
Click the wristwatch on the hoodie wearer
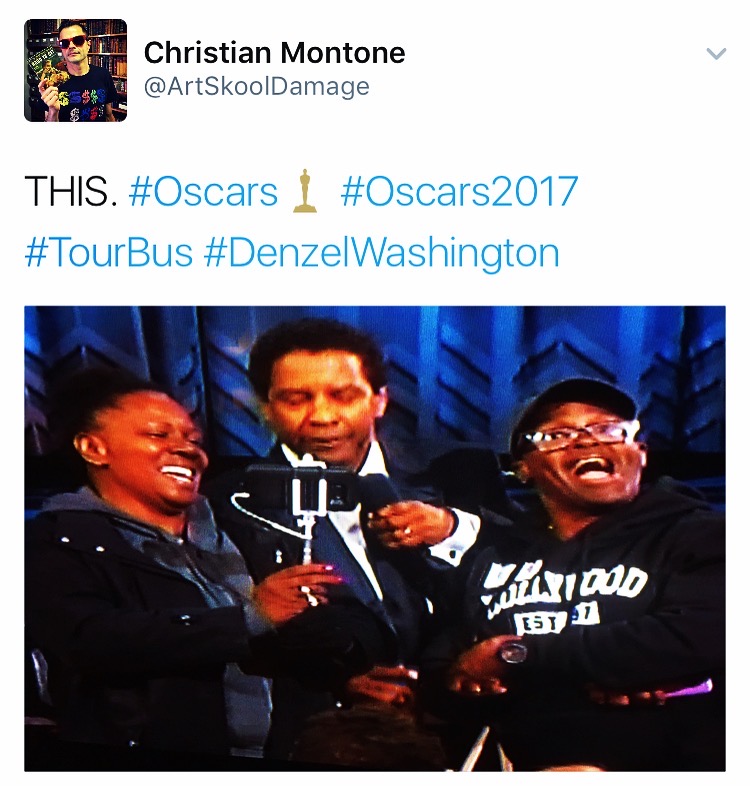click(512, 653)
